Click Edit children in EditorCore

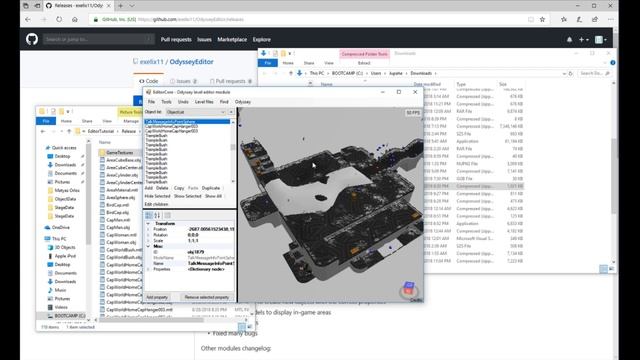pyautogui.click(x=156, y=204)
